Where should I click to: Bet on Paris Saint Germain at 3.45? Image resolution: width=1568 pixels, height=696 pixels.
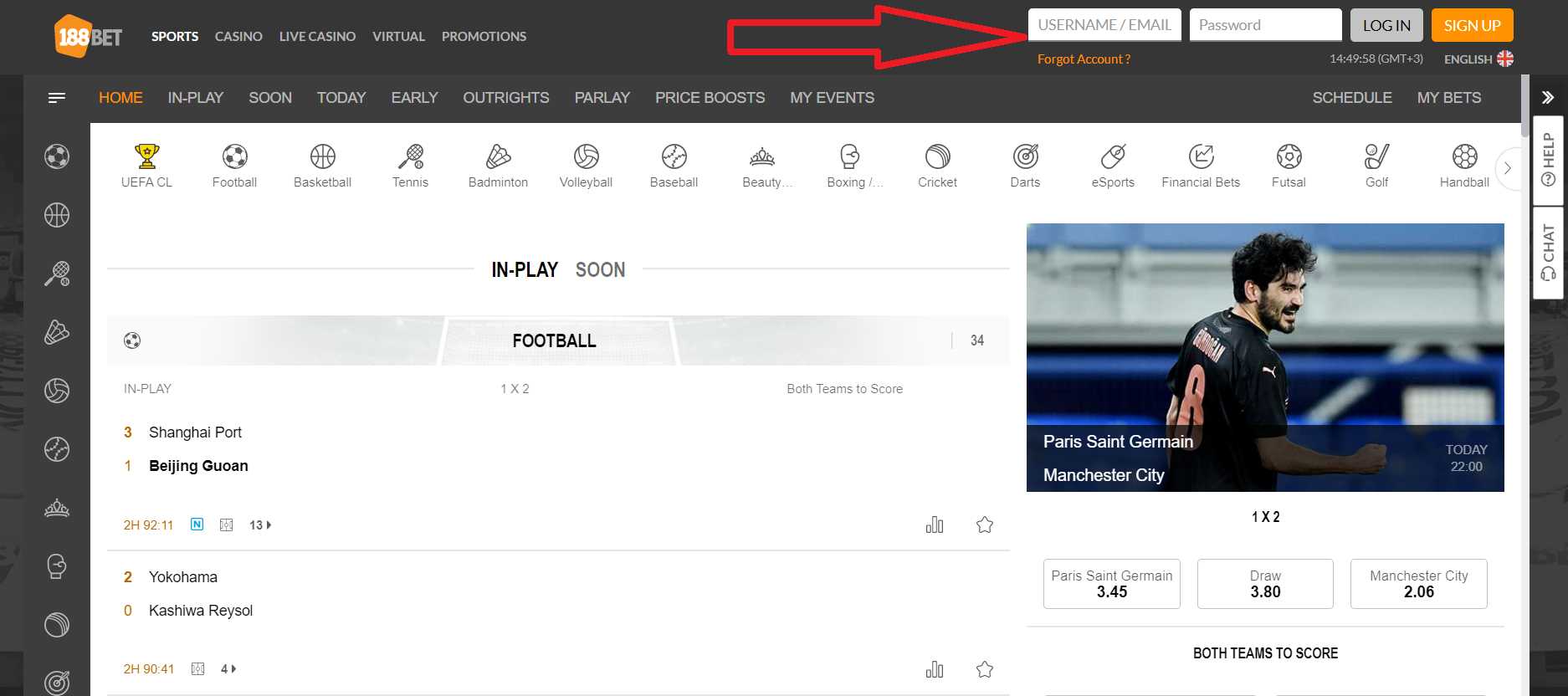[1112, 584]
